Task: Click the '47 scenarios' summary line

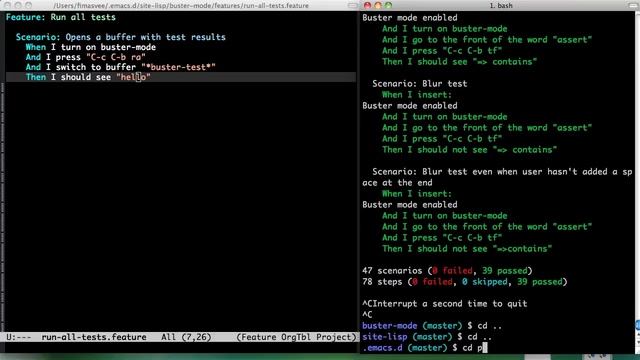Action: [447, 271]
